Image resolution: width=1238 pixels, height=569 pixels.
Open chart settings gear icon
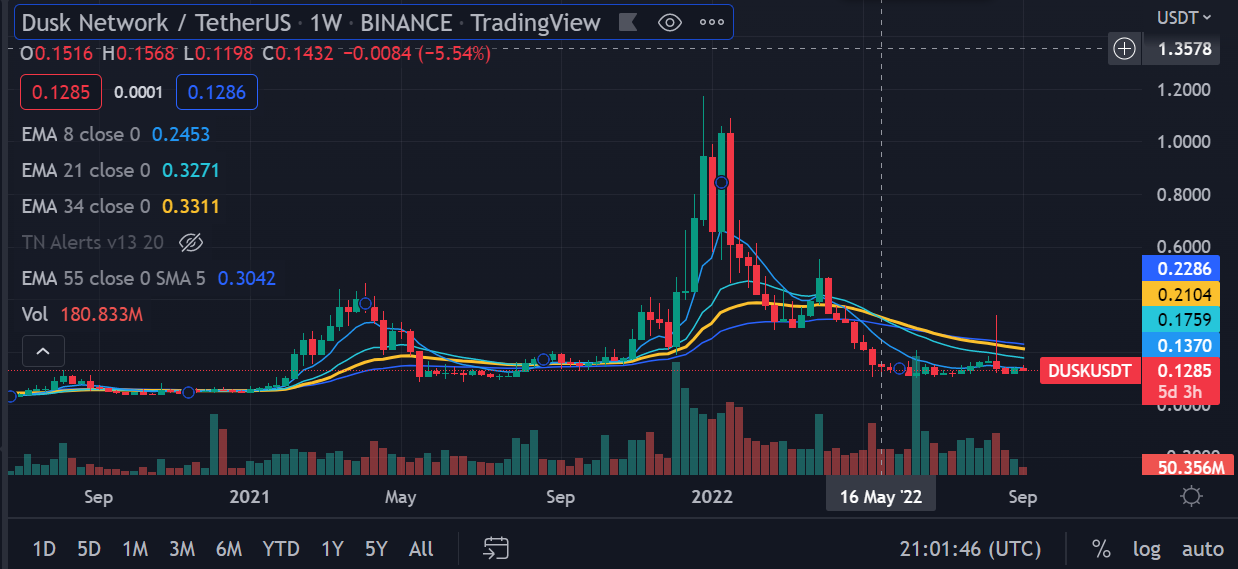pos(1190,496)
